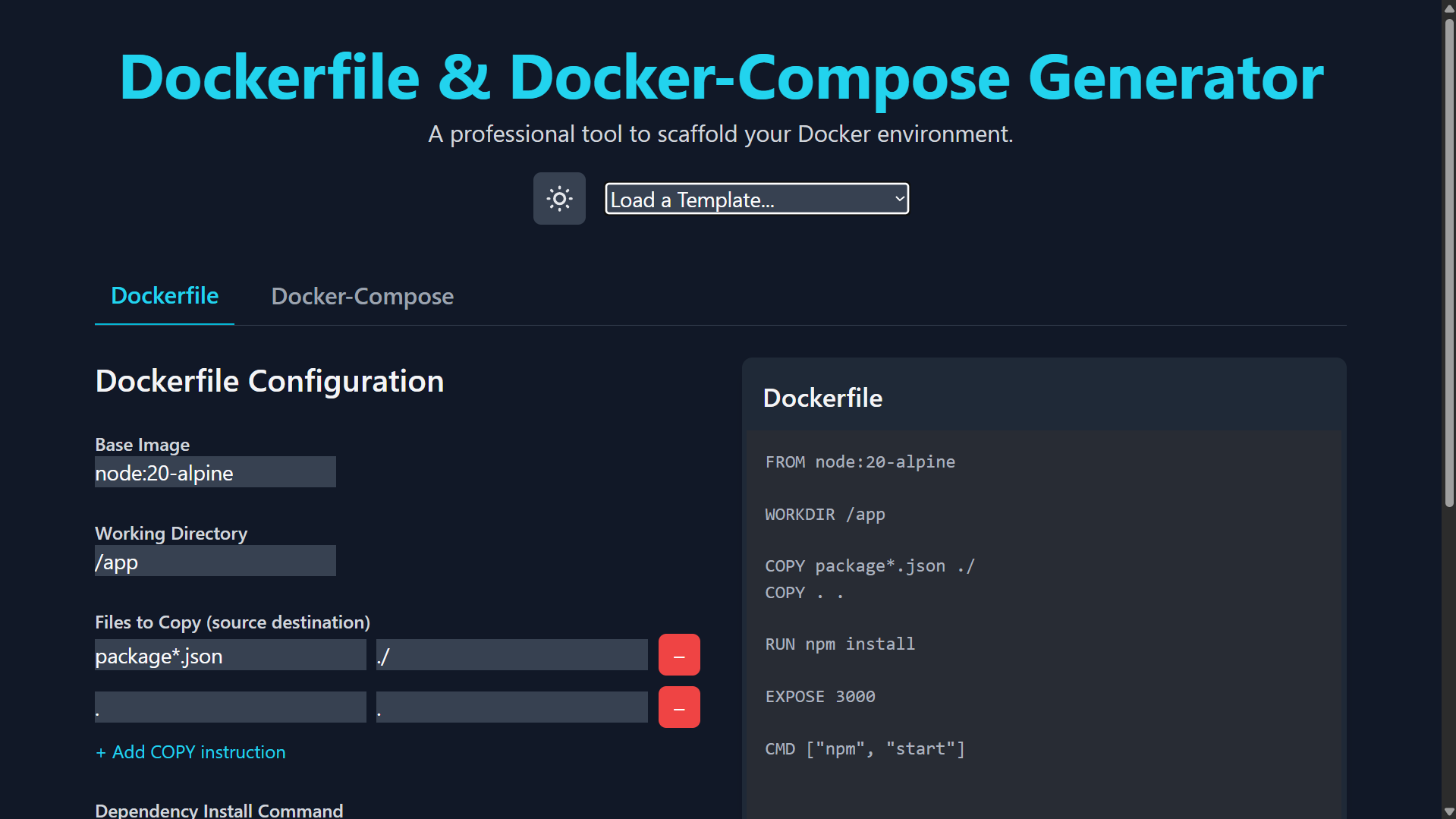Click the scrollbar up arrow
The image size is (1456, 819).
tap(1449, 8)
